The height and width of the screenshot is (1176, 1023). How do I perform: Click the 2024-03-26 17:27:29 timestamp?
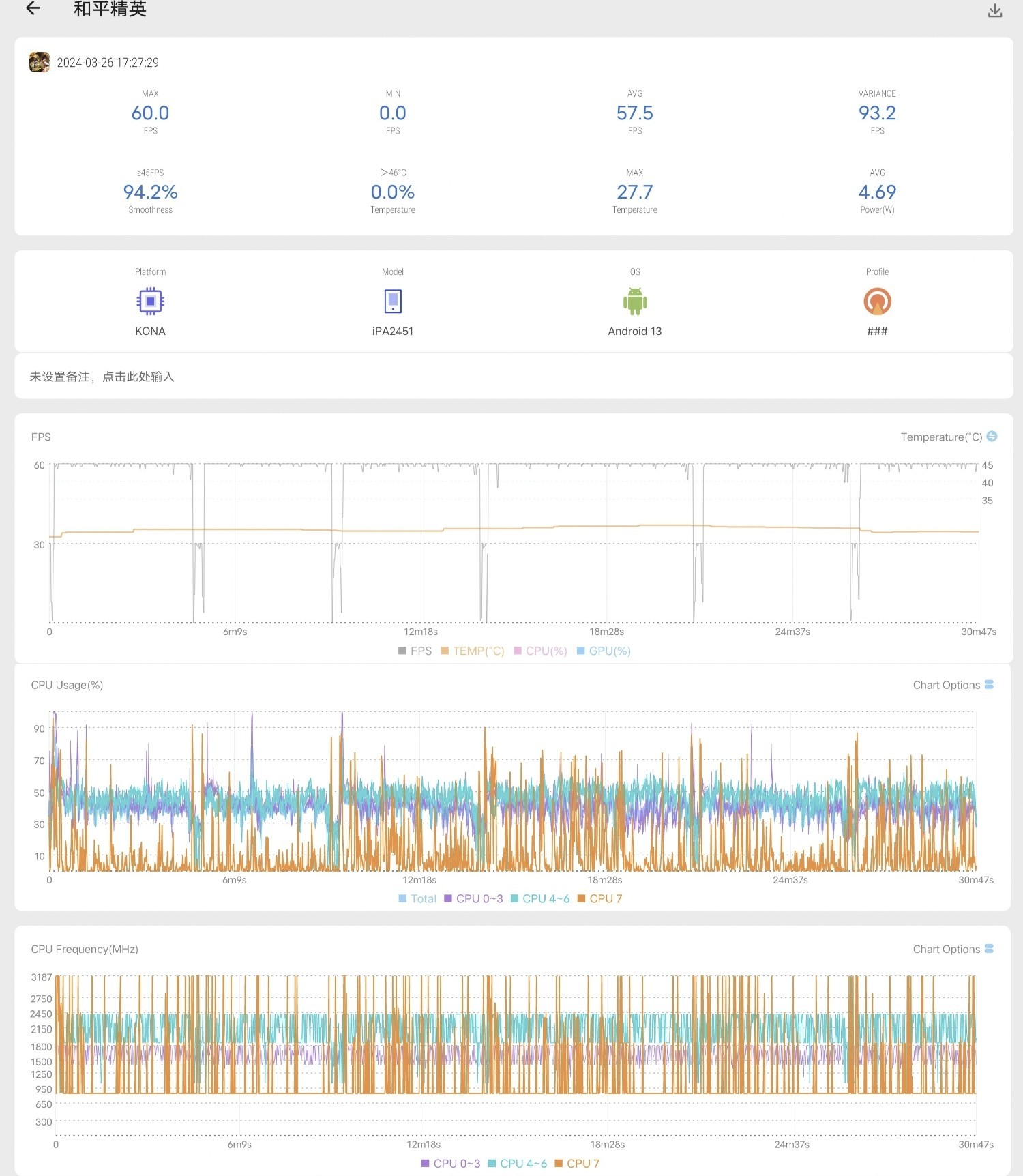[108, 62]
